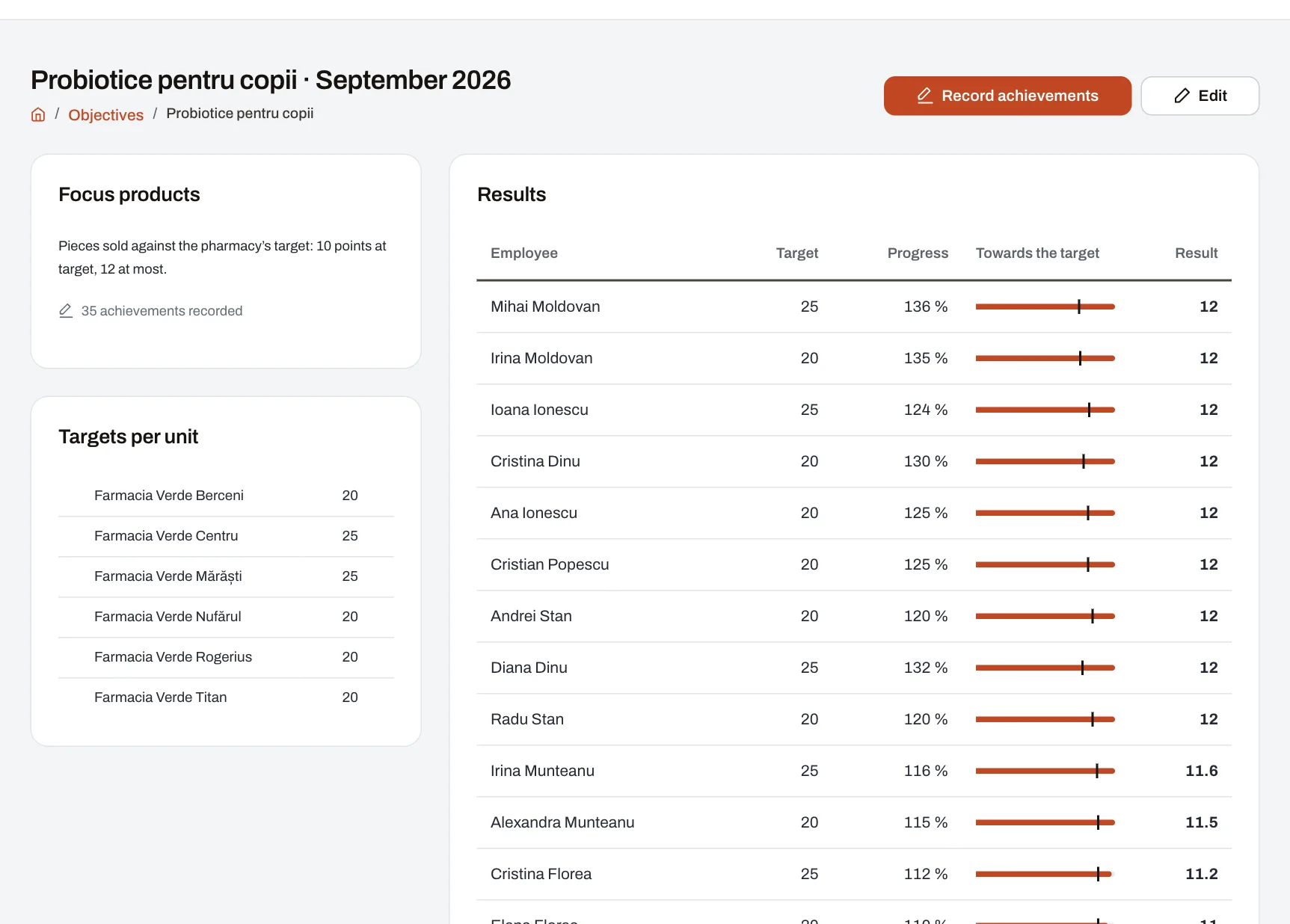Click Farmacia Verde Rogerius in Targets per unit
Screen dimensions: 1290x924
[x=173, y=657]
